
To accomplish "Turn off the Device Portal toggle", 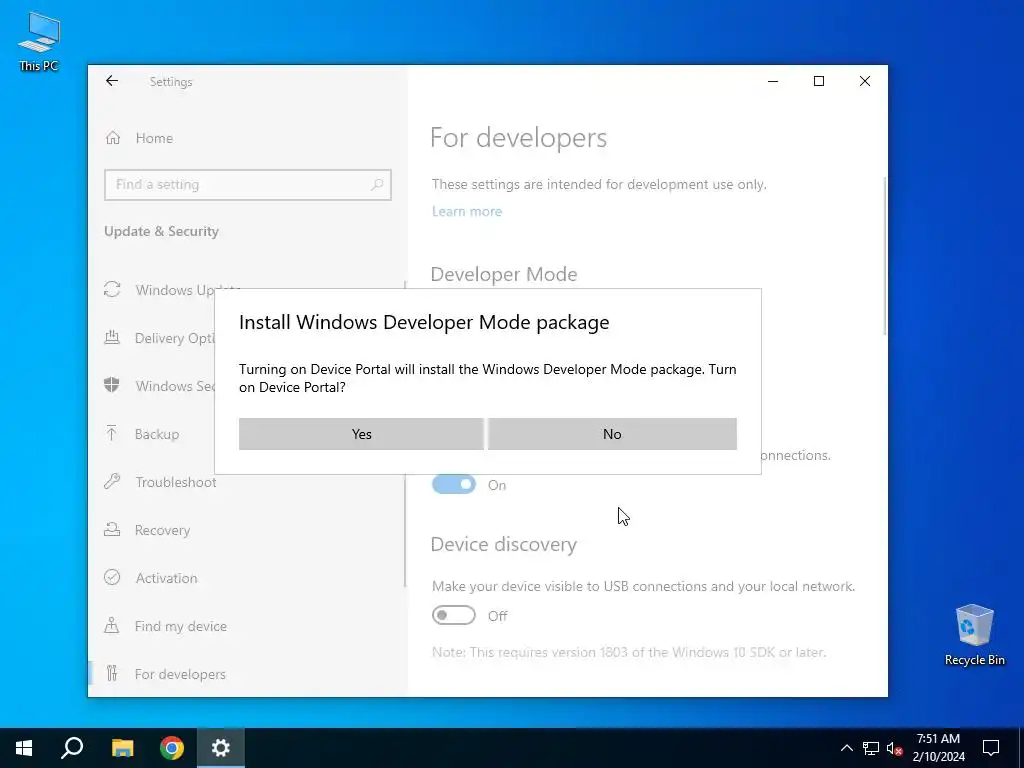I will 454,485.
